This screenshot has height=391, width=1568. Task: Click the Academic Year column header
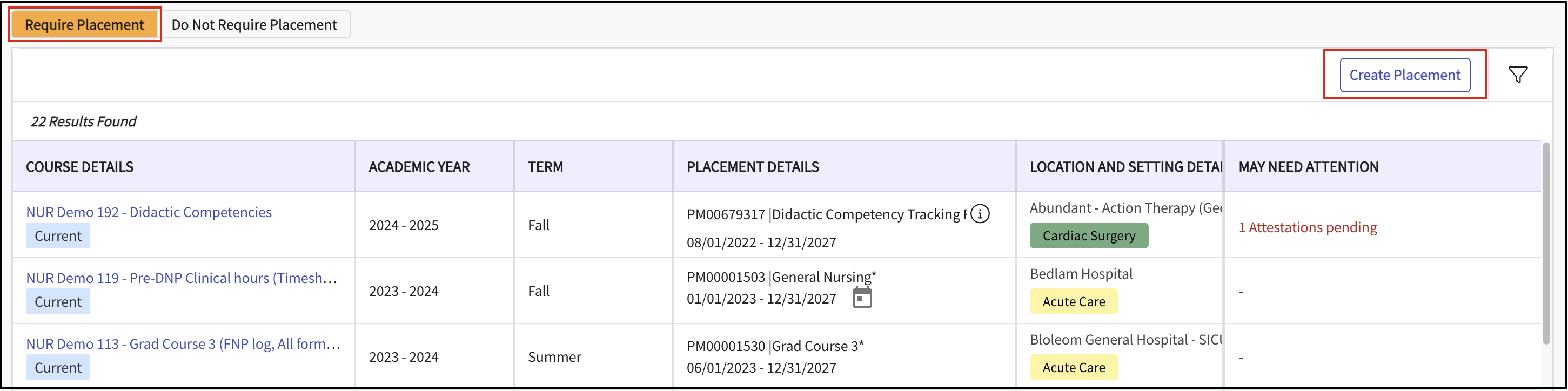click(x=419, y=167)
